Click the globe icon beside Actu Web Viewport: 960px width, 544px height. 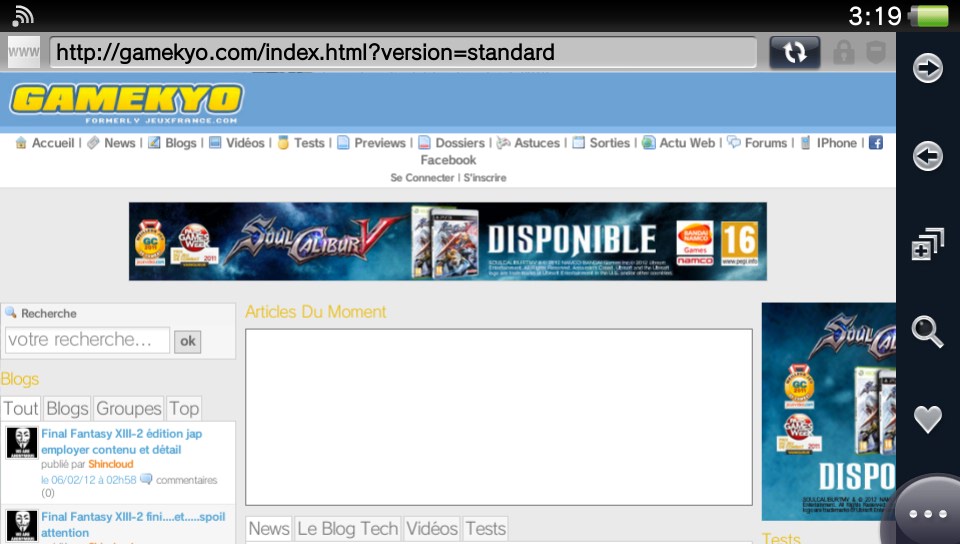pyautogui.click(x=648, y=143)
